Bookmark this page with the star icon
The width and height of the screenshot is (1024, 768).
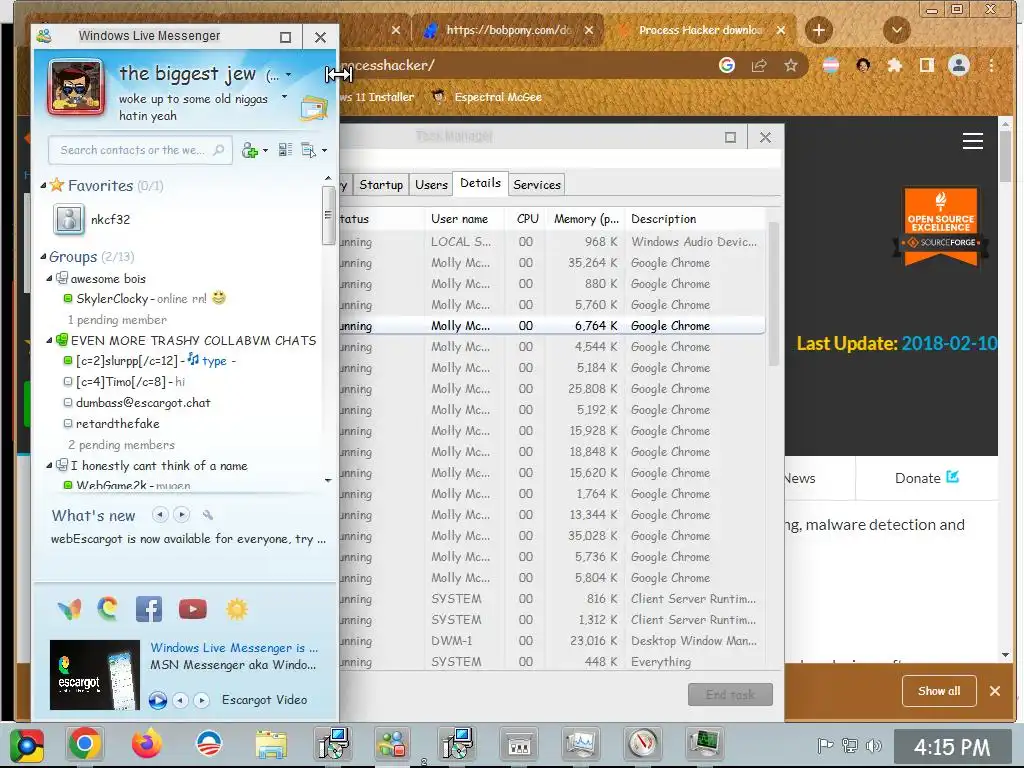click(791, 65)
